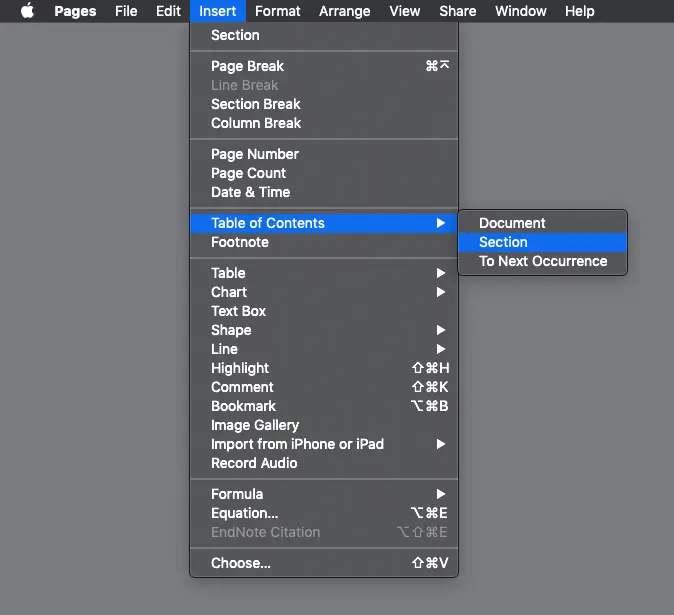Open the Edit menu

click(x=168, y=11)
